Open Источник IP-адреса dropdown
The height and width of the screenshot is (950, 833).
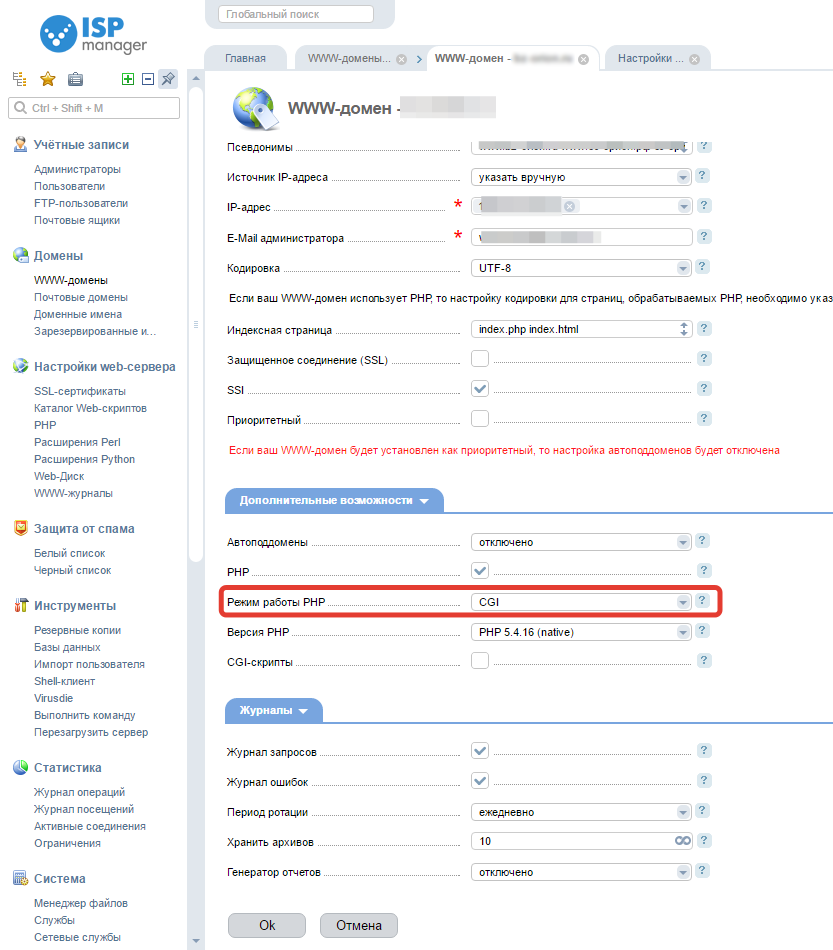click(581, 177)
